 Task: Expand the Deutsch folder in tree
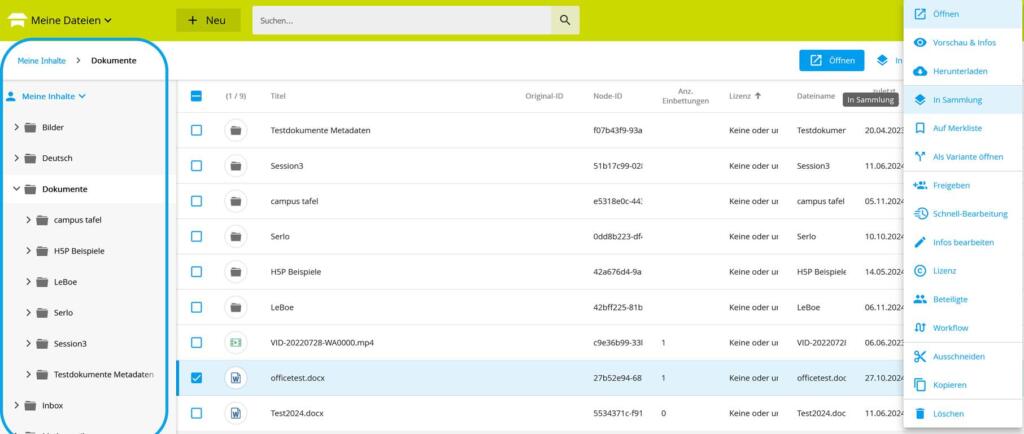click(x=16, y=158)
